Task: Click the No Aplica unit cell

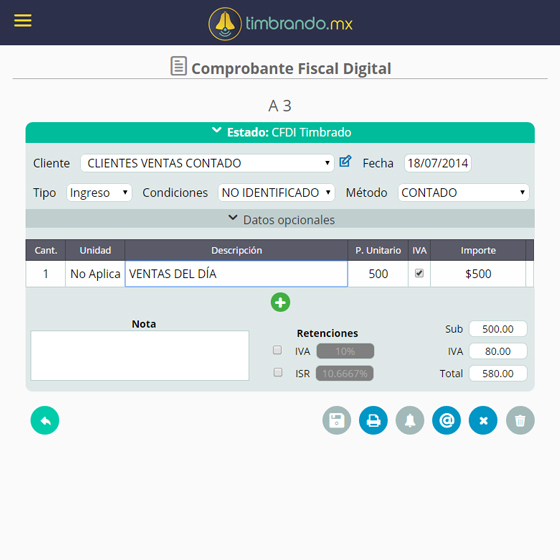Action: [x=95, y=274]
